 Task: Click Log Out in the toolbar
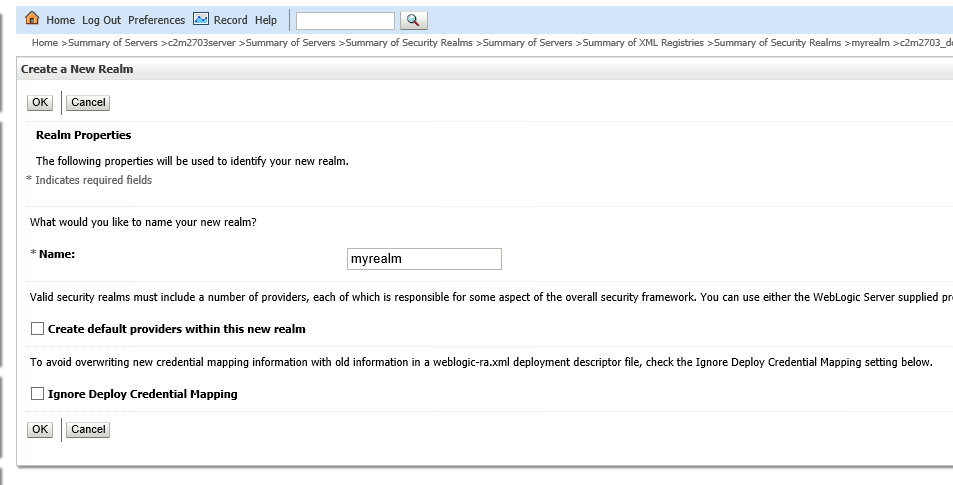pyautogui.click(x=101, y=20)
